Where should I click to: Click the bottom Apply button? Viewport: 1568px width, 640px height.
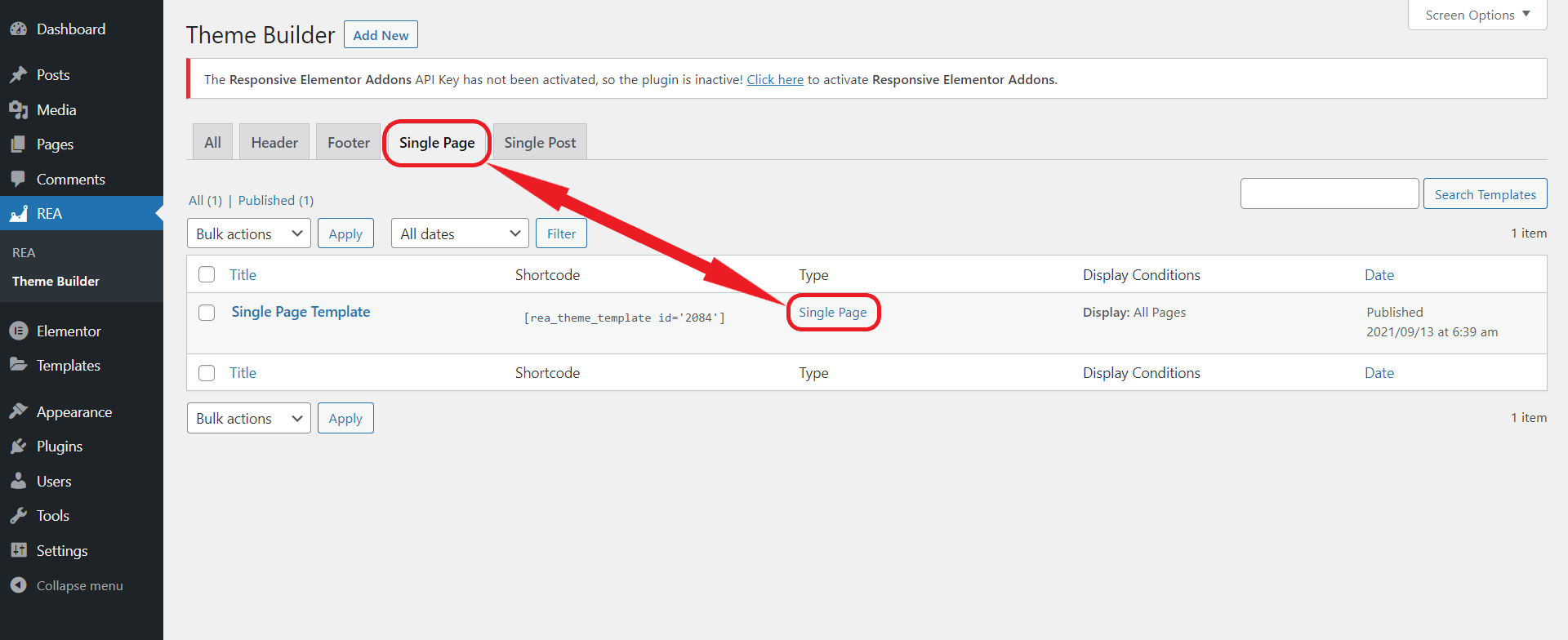(x=345, y=418)
